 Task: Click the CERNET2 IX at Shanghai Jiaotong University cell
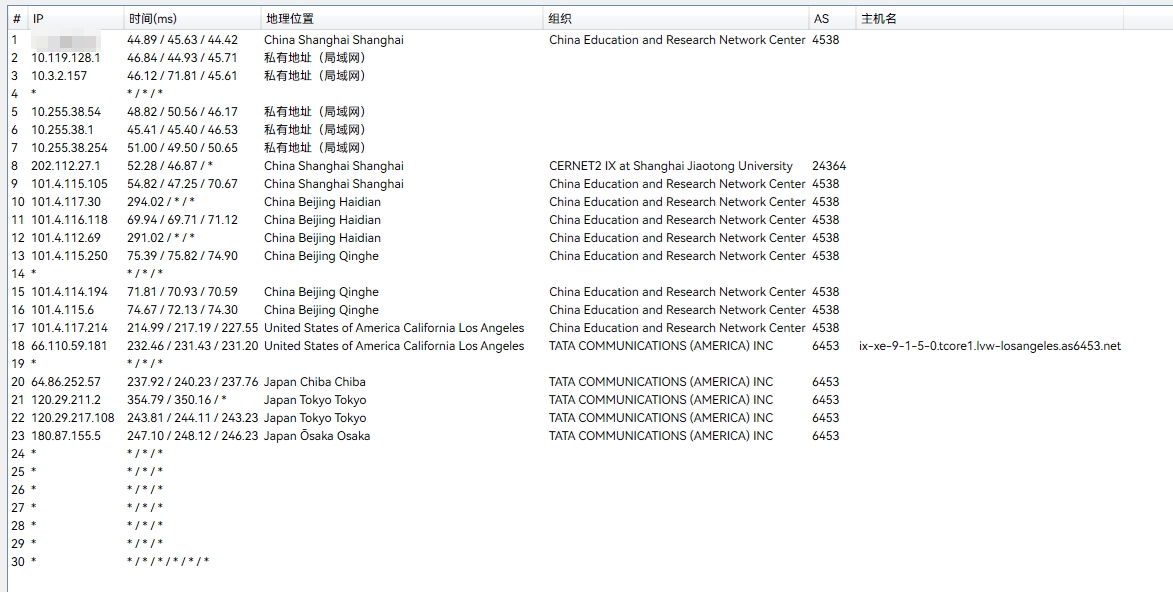point(670,166)
